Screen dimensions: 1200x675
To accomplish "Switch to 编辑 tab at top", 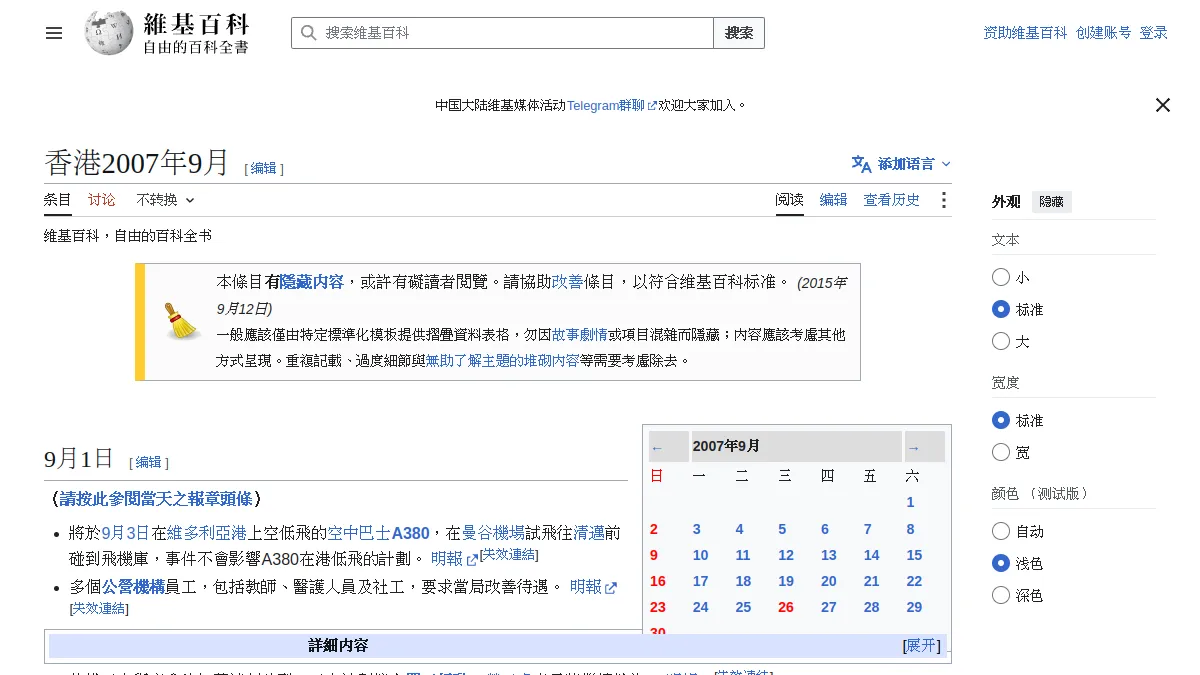I will 834,200.
